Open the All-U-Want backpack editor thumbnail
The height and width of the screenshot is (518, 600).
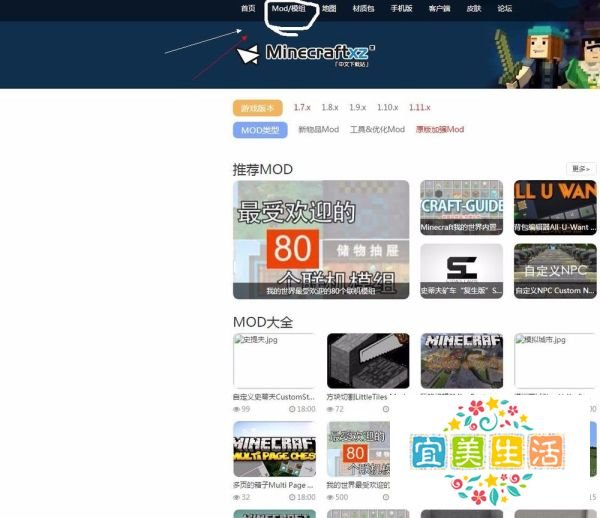[555, 207]
